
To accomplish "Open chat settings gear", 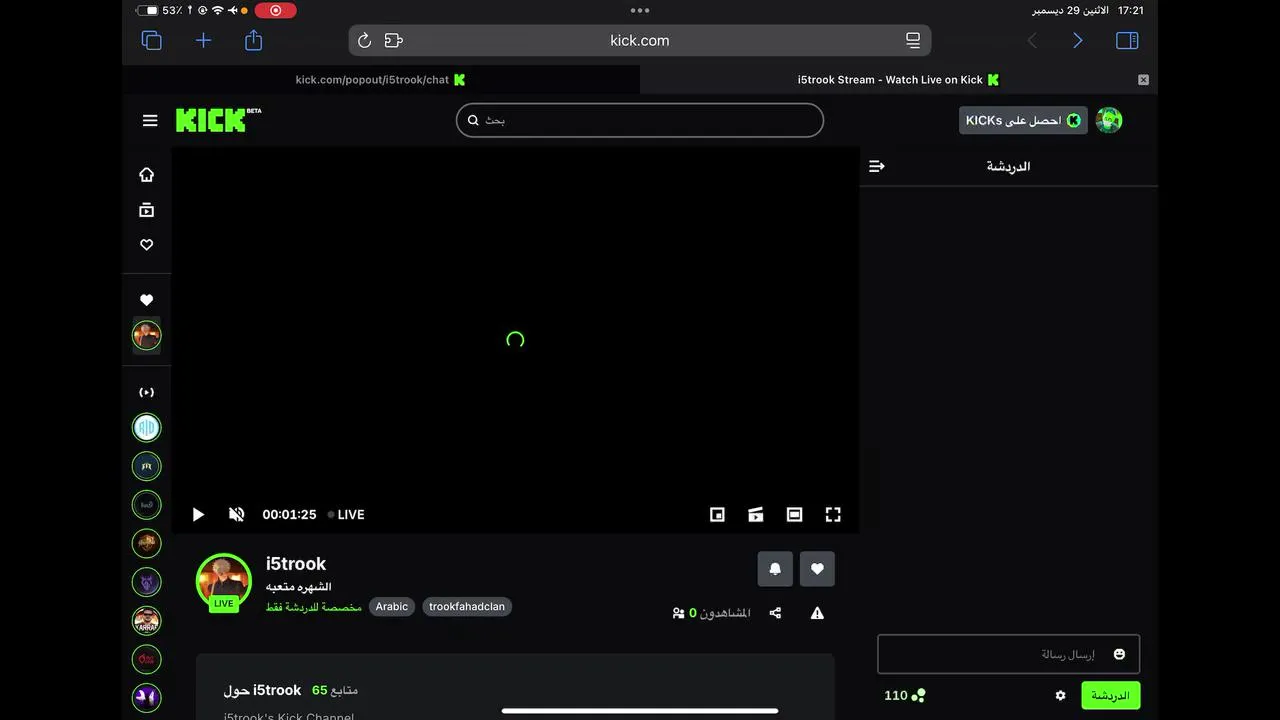I will point(1061,695).
